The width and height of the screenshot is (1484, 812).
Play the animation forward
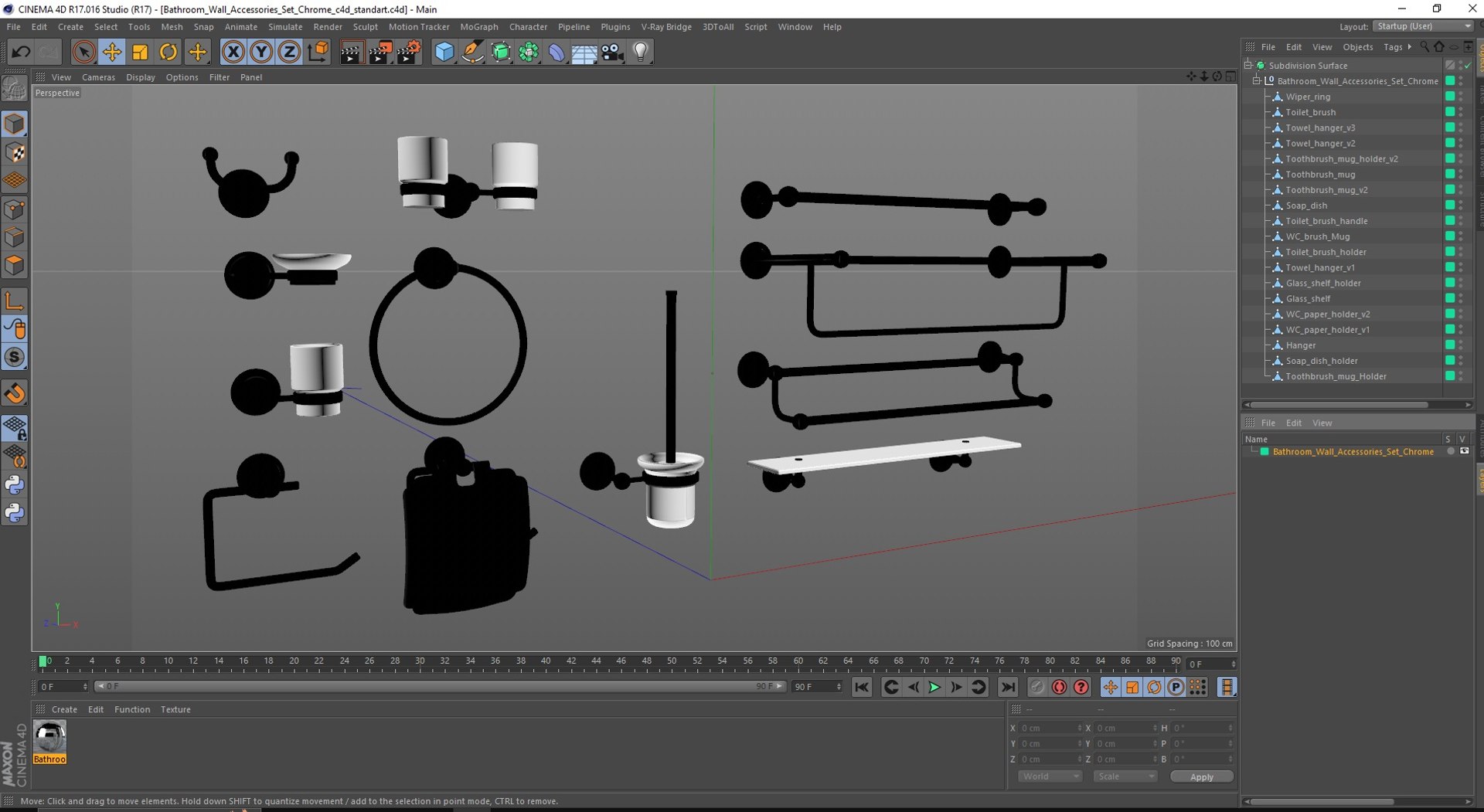pyautogui.click(x=934, y=687)
